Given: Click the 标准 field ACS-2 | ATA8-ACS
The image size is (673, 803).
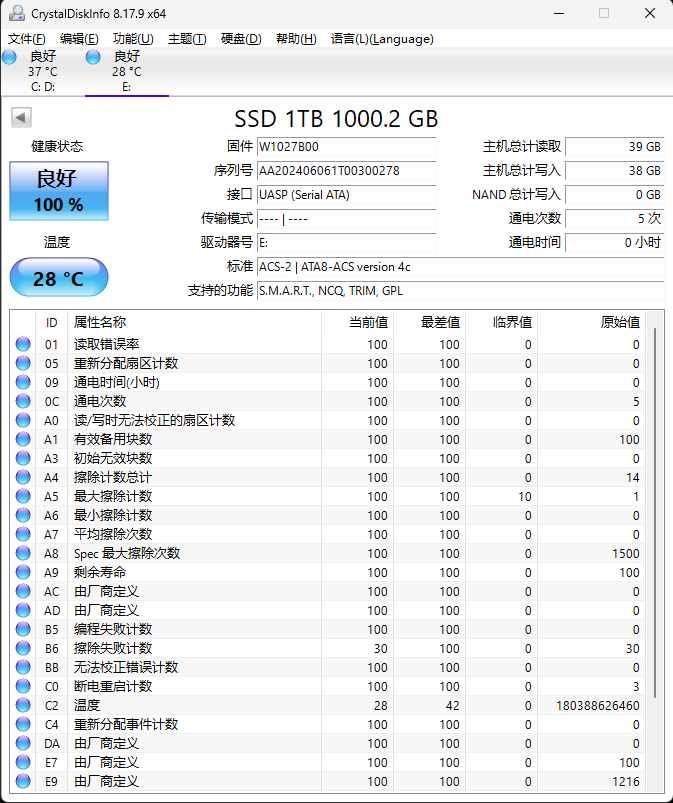Looking at the screenshot, I should pyautogui.click(x=460, y=267).
